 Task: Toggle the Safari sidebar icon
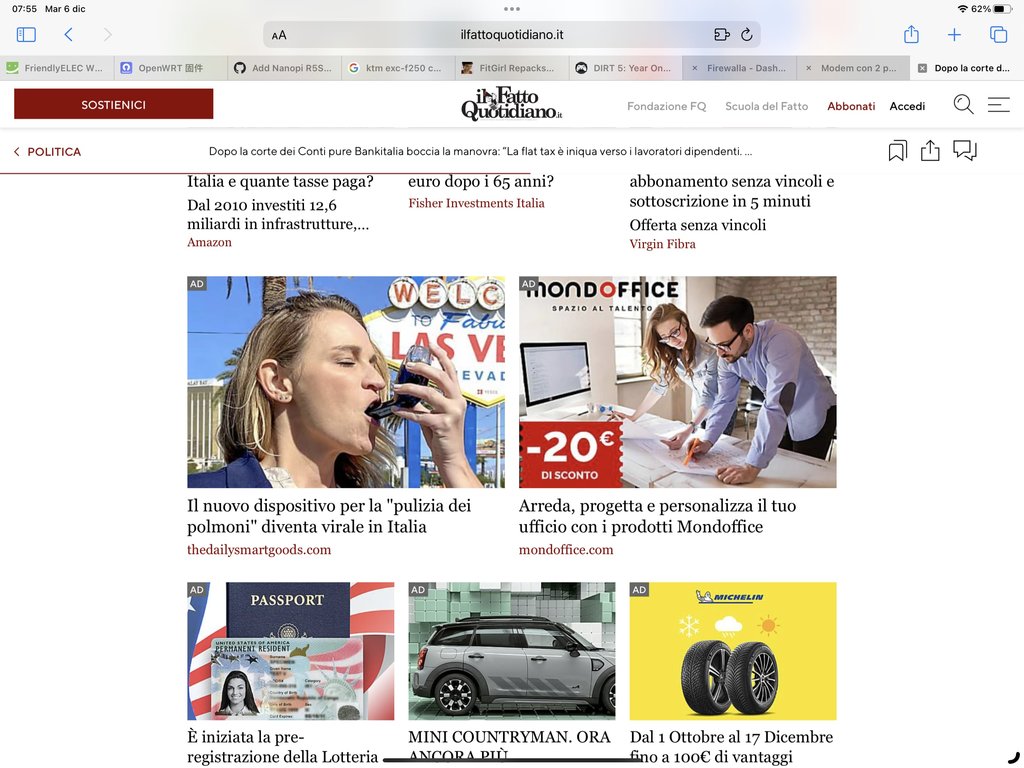[x=26, y=35]
